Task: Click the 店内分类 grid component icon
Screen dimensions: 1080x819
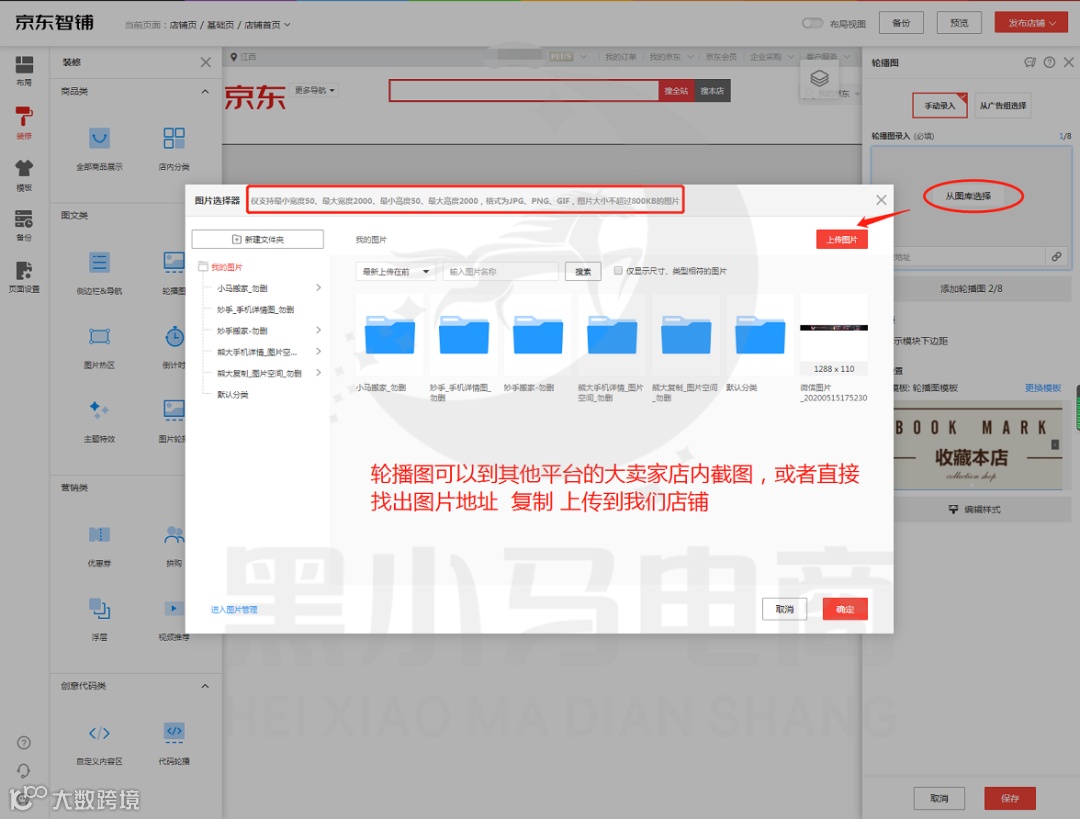Action: click(x=174, y=138)
